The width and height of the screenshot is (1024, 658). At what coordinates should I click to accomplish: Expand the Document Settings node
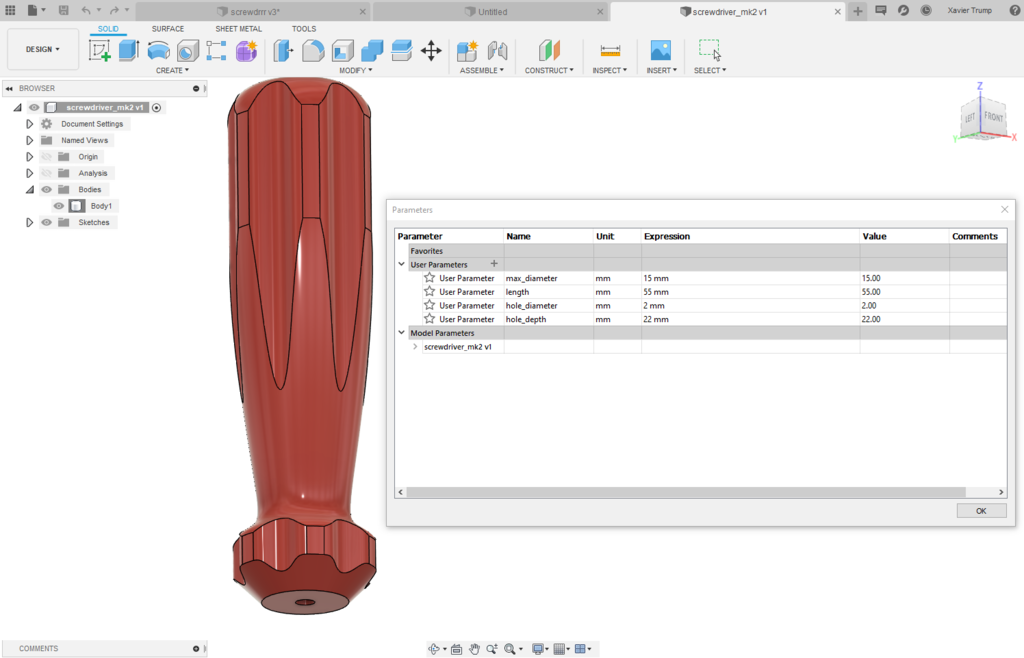coord(29,124)
